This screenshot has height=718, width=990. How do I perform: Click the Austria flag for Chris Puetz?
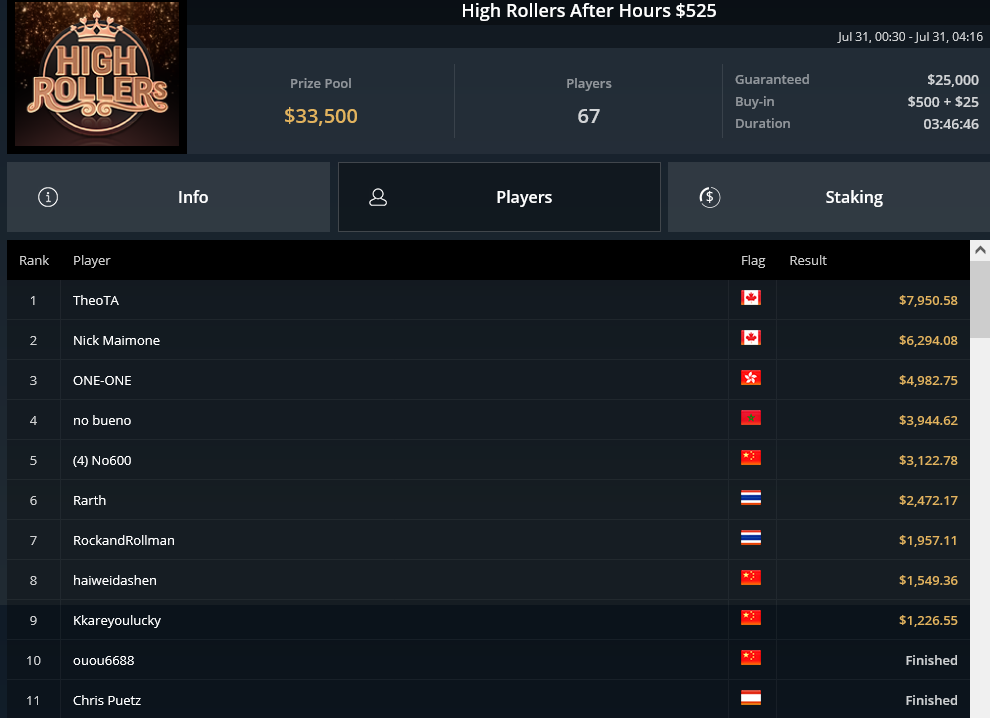tap(751, 698)
